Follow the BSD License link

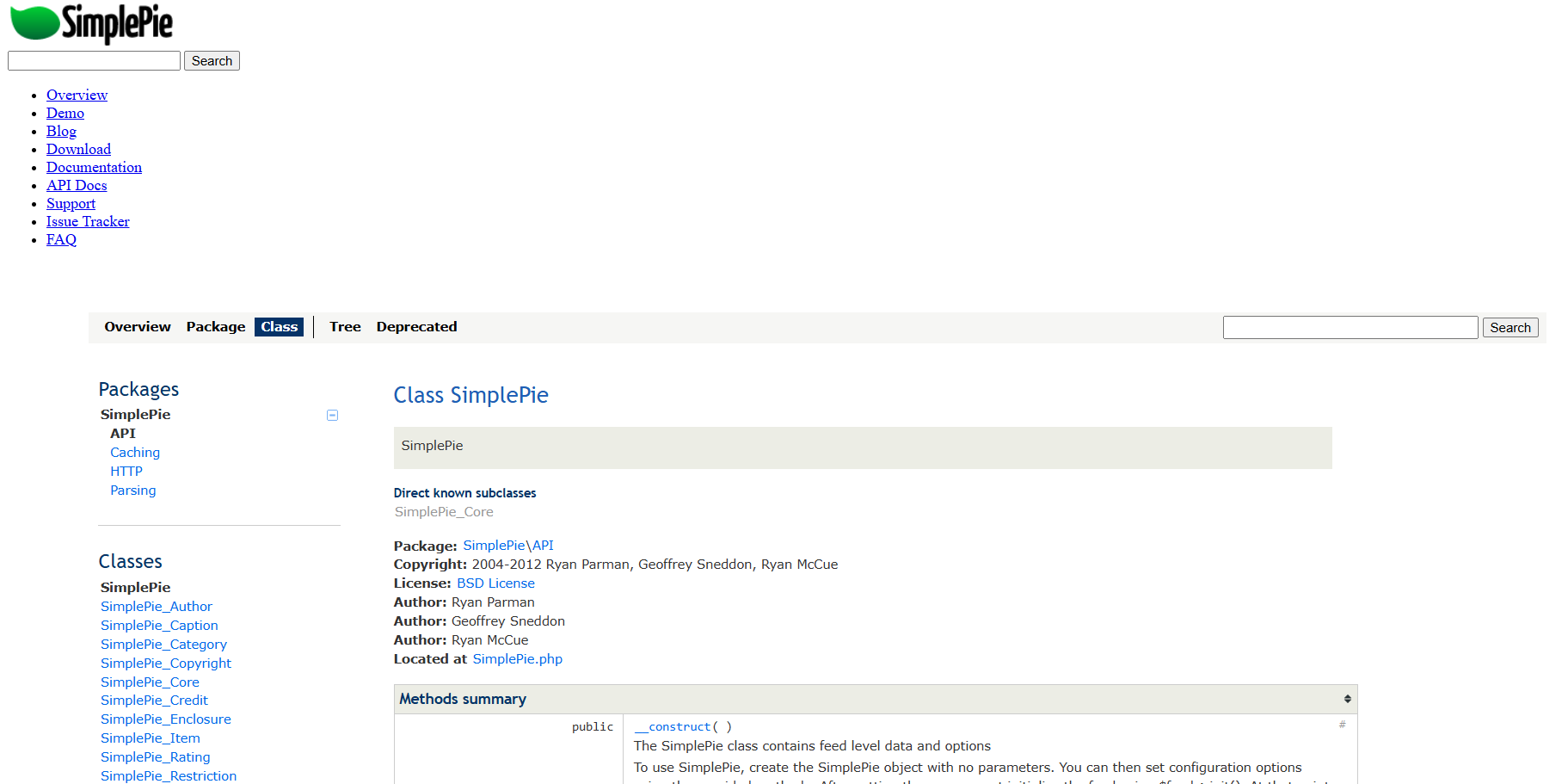tap(495, 583)
